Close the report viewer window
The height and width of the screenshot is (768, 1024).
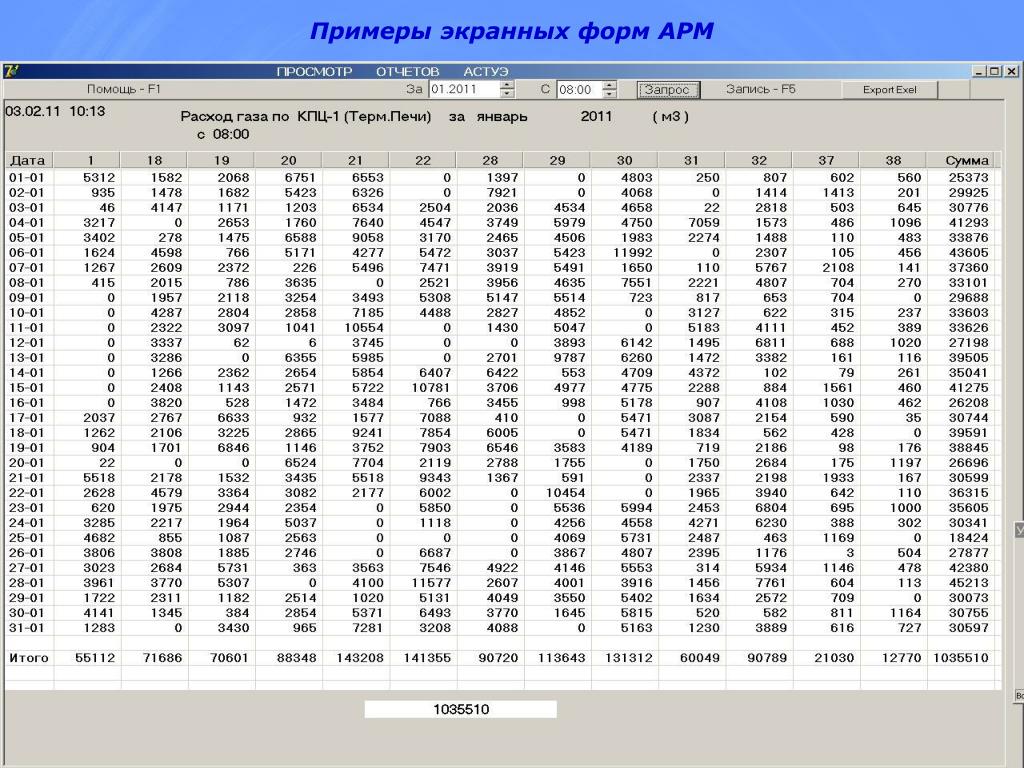(x=1010, y=71)
